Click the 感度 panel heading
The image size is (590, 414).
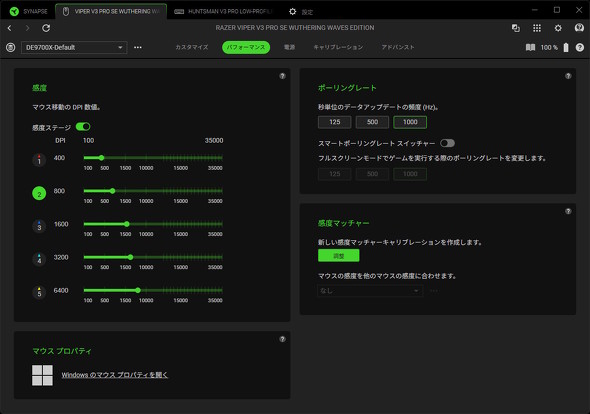[40, 88]
